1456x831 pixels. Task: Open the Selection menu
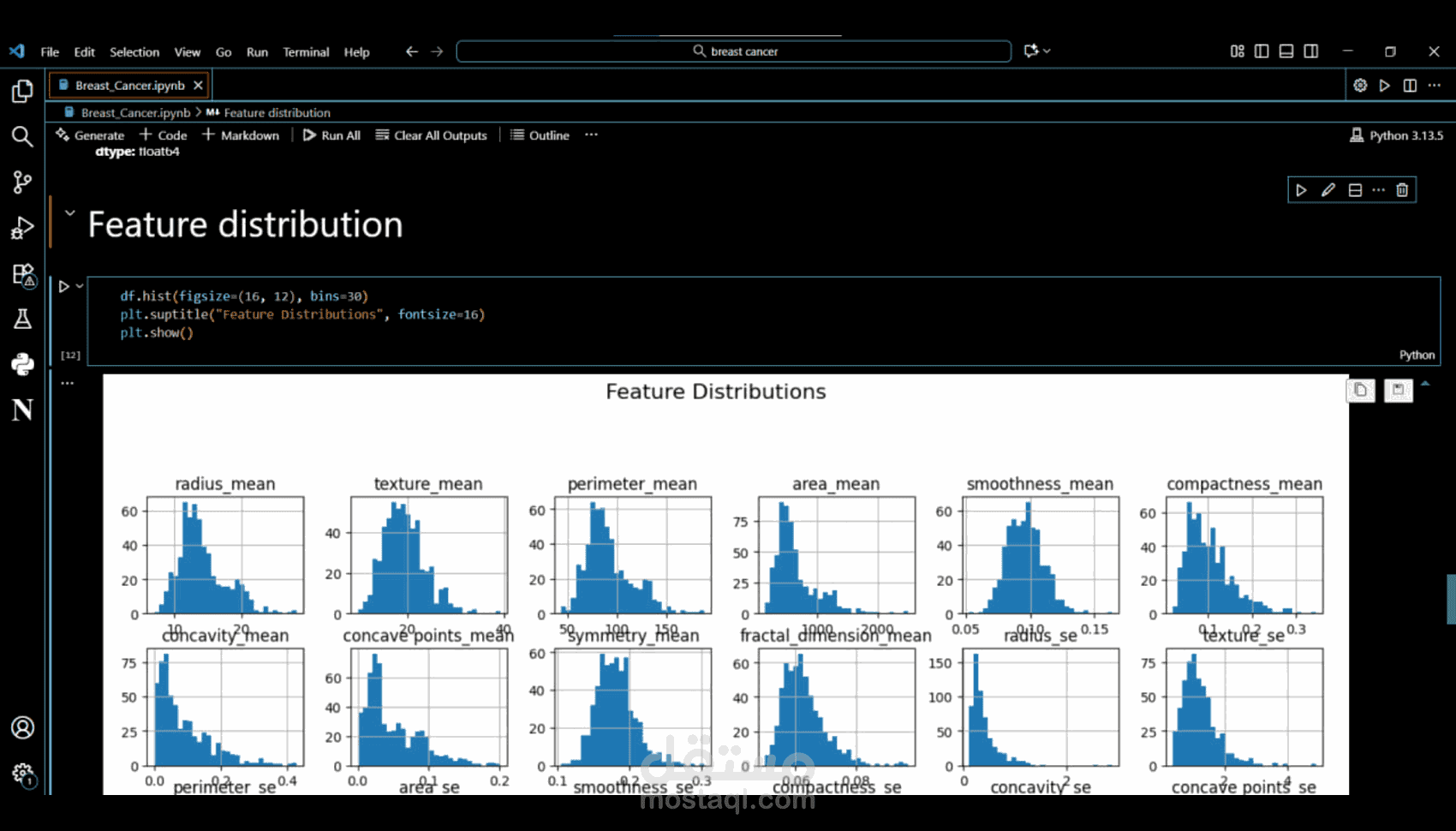click(134, 52)
